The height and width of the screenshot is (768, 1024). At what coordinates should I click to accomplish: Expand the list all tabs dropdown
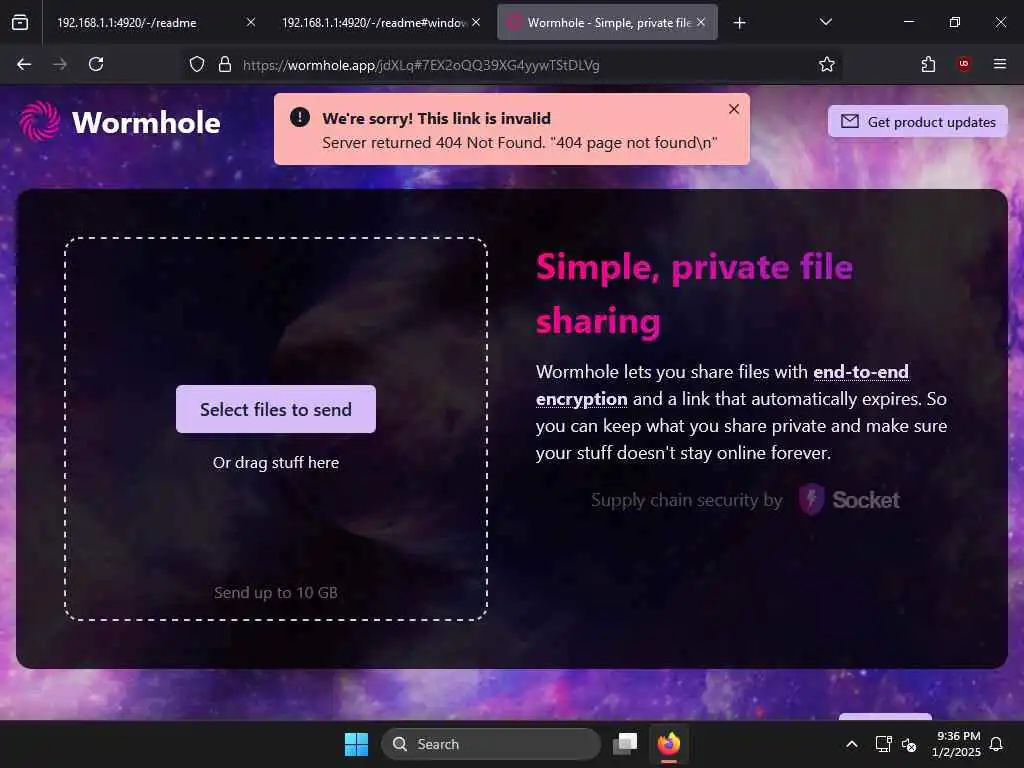point(825,22)
